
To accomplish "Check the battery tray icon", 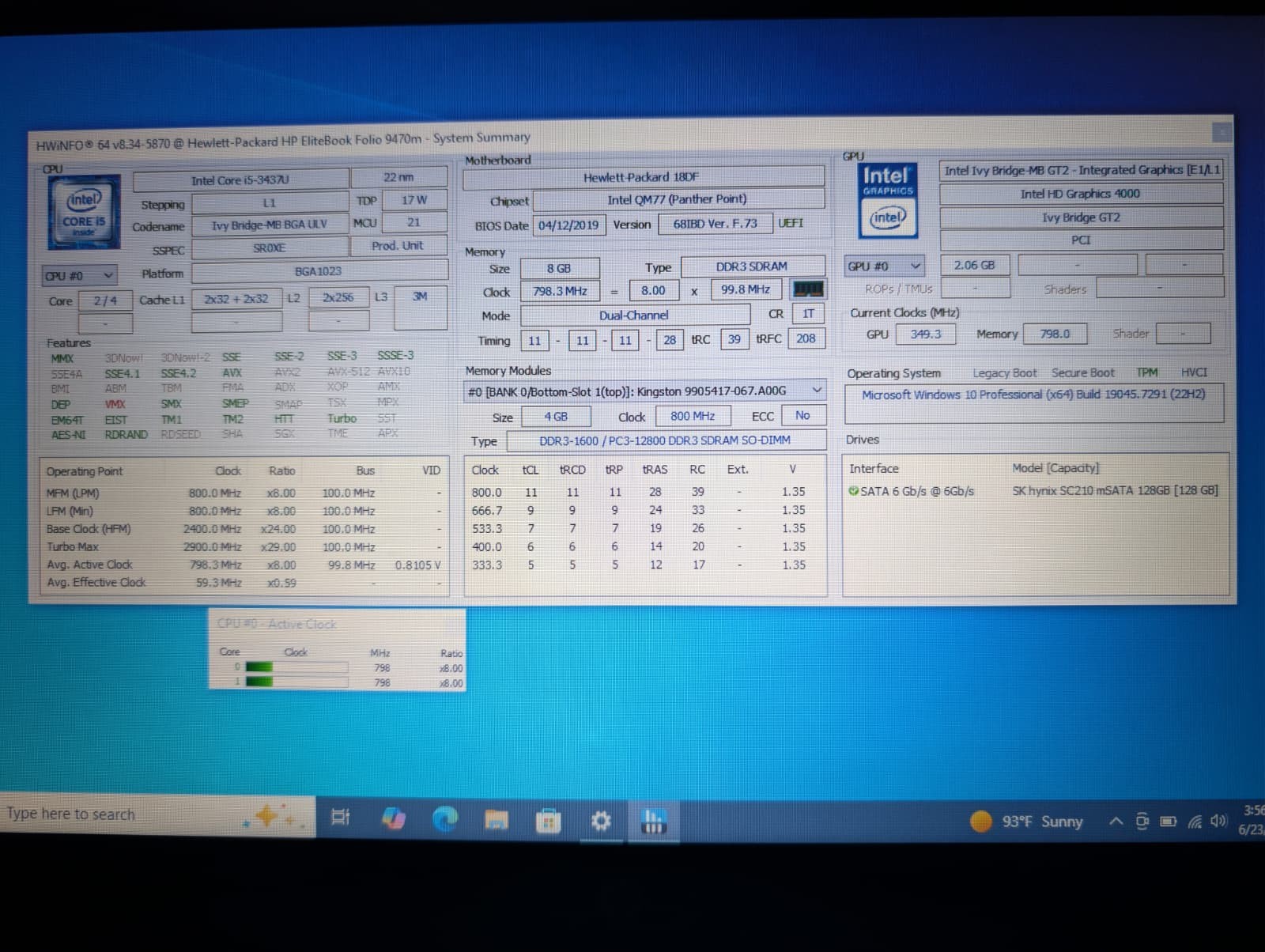I will (1168, 822).
